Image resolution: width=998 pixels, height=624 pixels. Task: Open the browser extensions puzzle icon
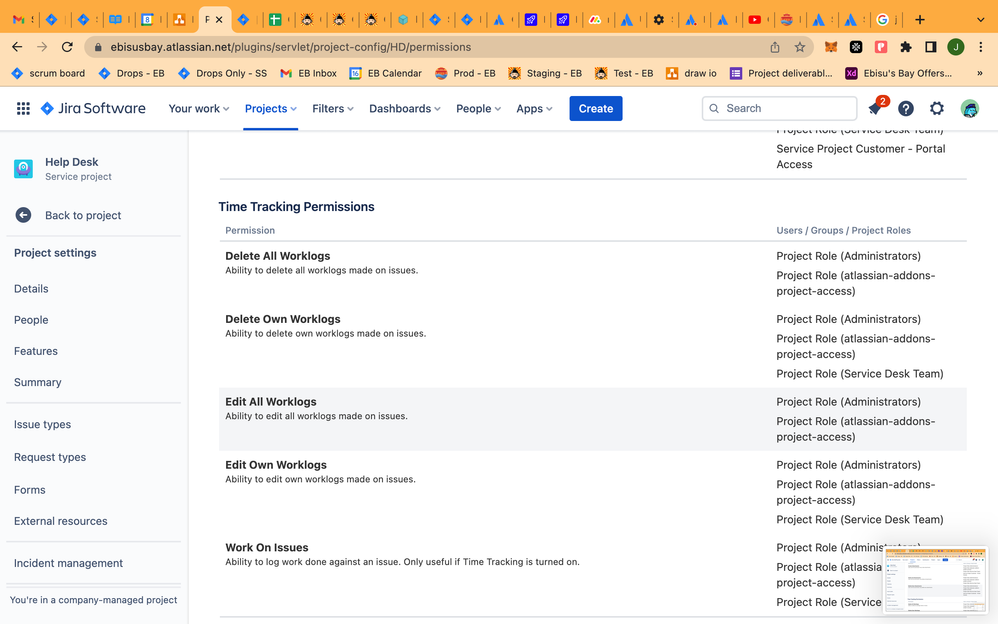pos(906,47)
